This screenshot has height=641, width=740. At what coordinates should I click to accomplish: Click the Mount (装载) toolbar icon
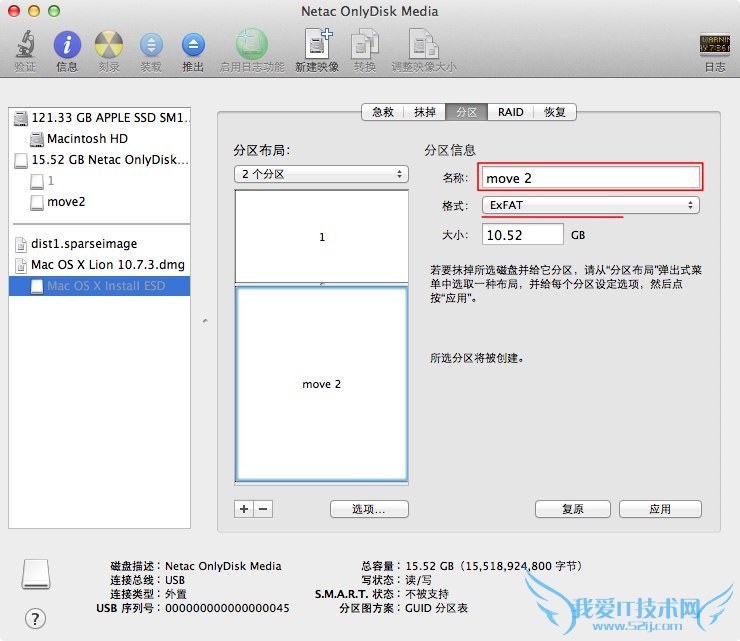pyautogui.click(x=151, y=45)
